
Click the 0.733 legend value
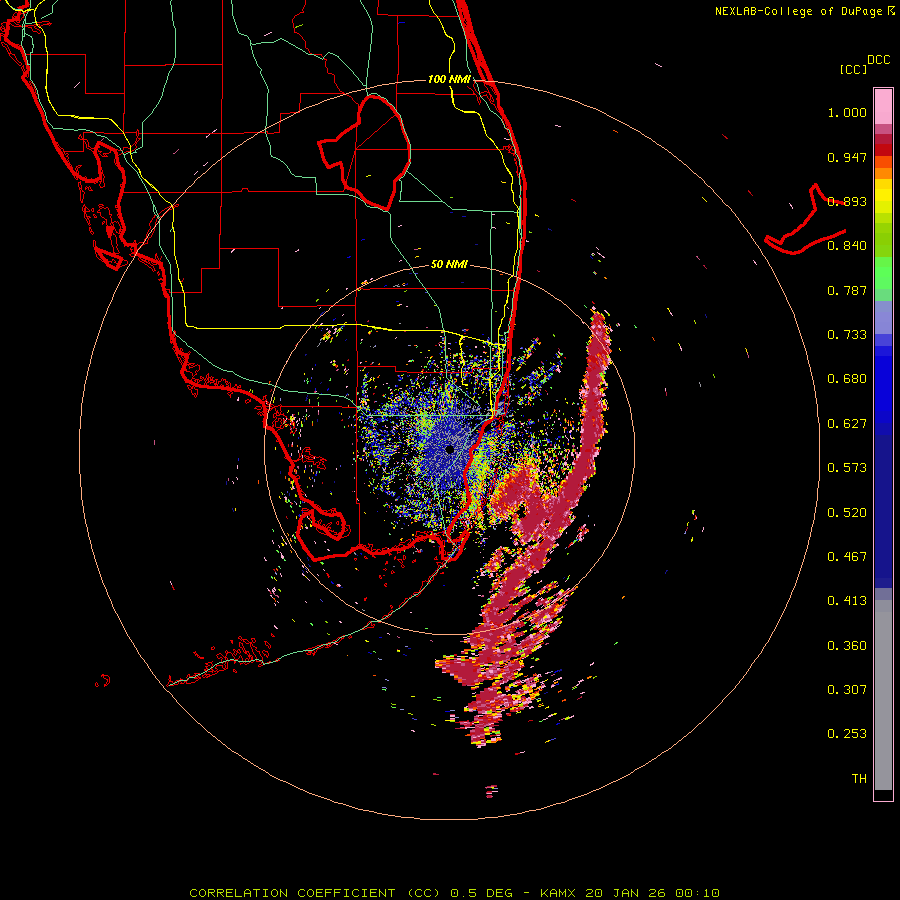point(847,335)
